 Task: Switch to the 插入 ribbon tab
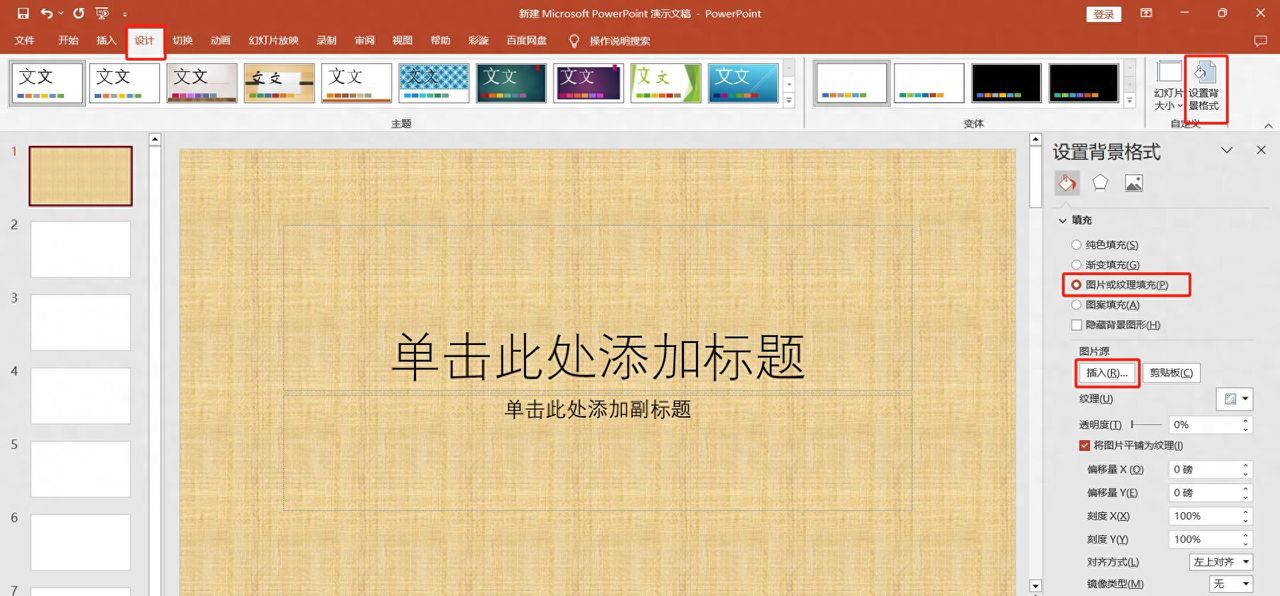coord(105,41)
